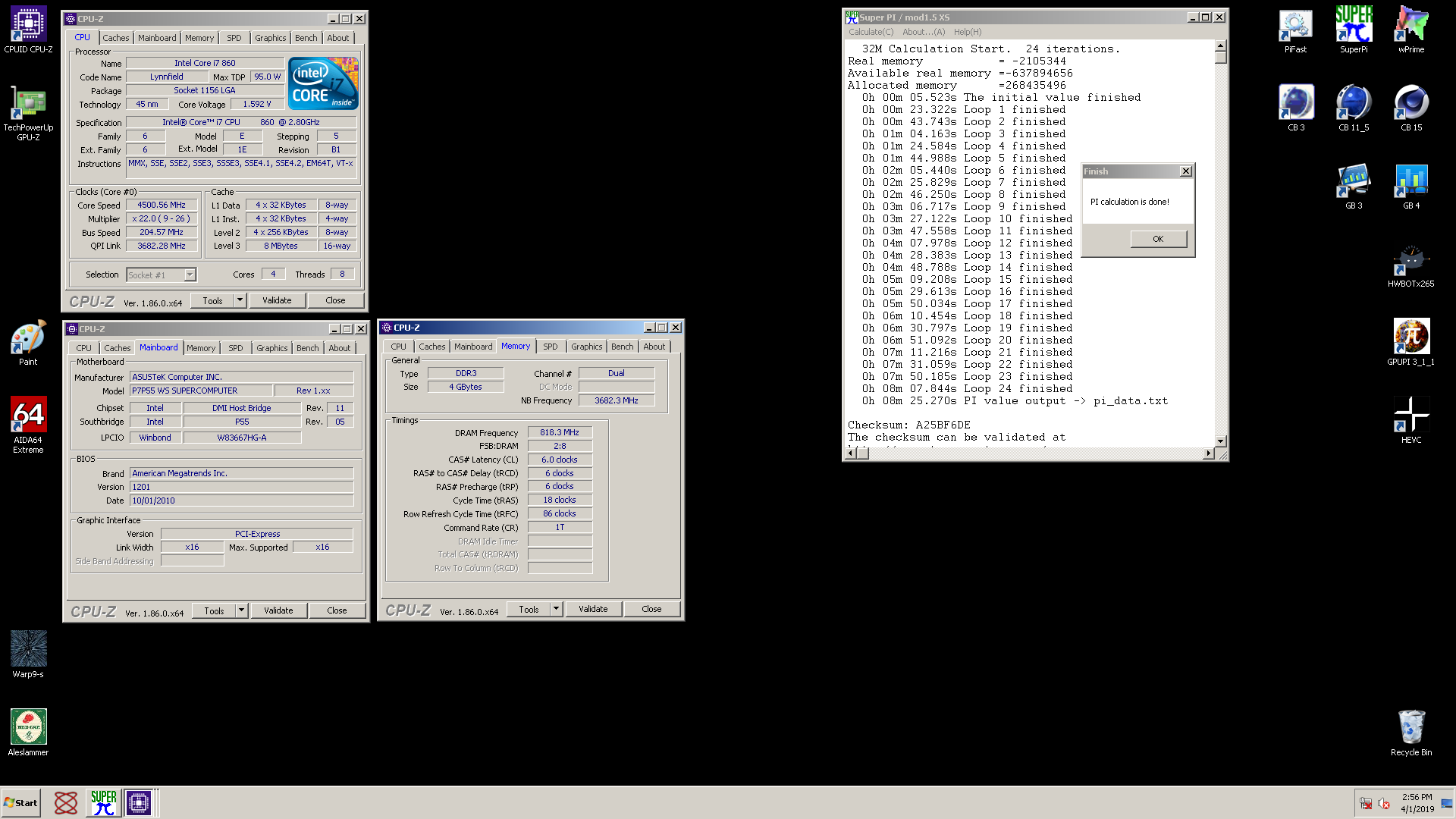
Task: Open the GB 3 desktop shortcut
Action: coord(1354,187)
